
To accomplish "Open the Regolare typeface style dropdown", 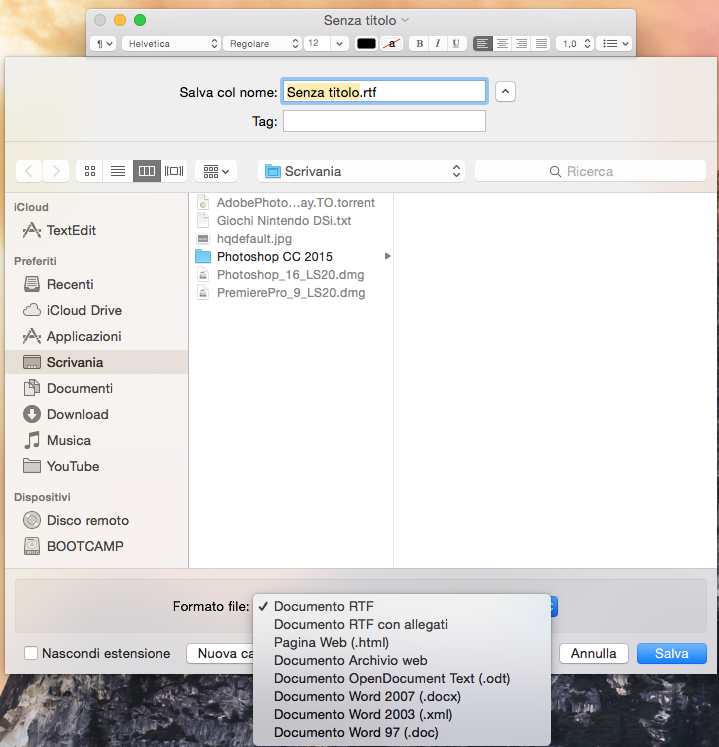I will point(263,43).
